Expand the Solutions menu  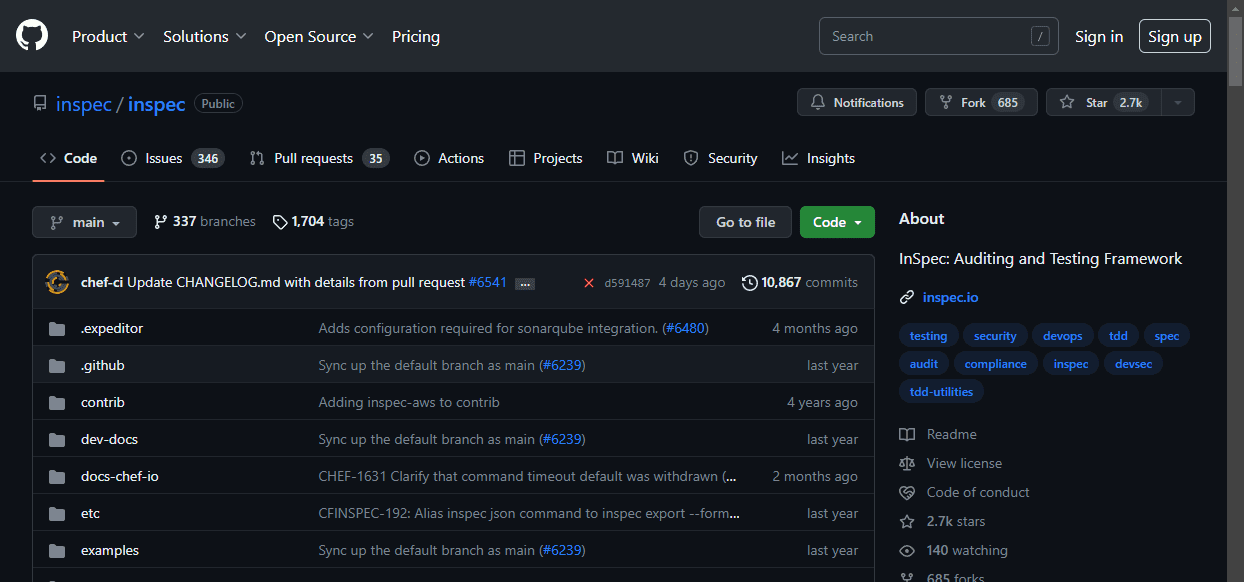[x=205, y=36]
